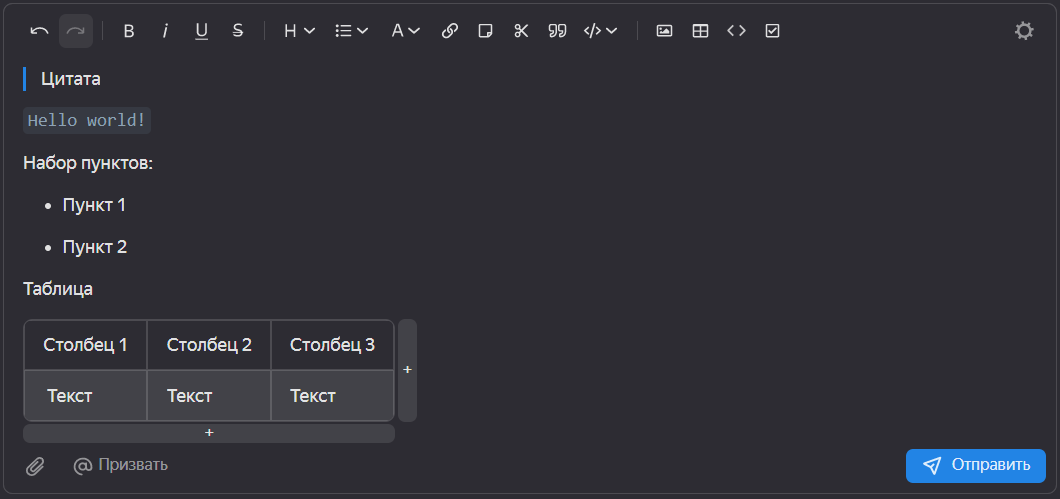Open the text color dropdown
The width and height of the screenshot is (1060, 499).
pyautogui.click(x=405, y=31)
